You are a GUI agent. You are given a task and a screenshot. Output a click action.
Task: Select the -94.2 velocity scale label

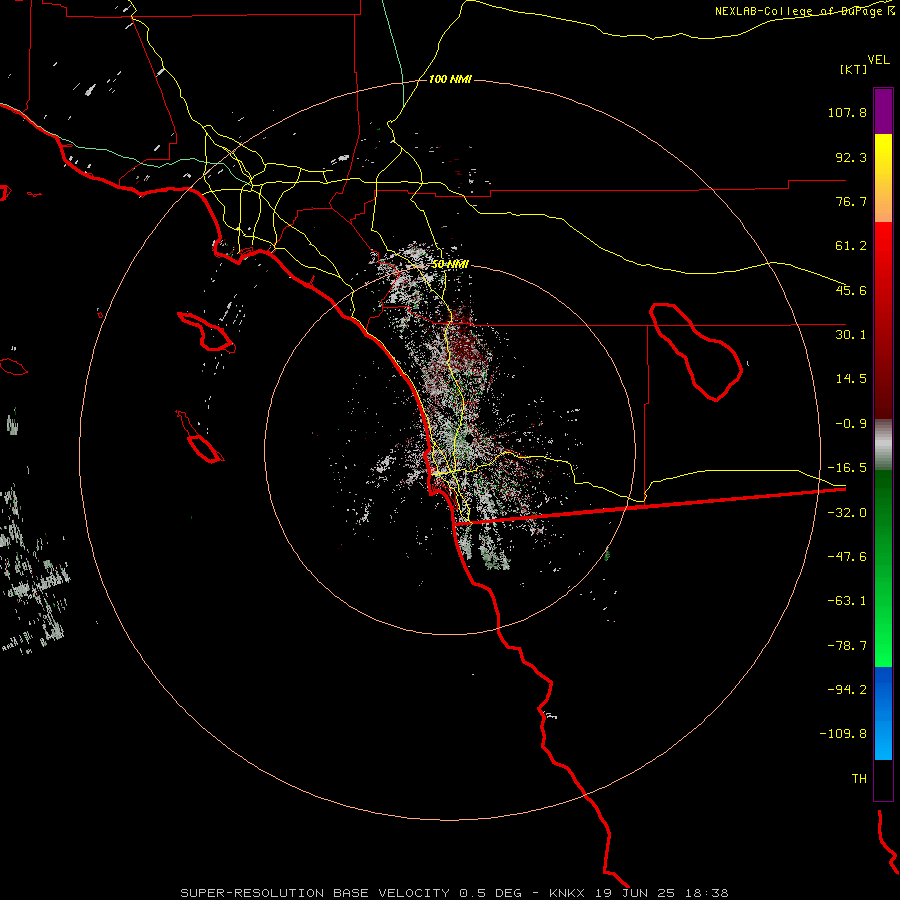(847, 689)
